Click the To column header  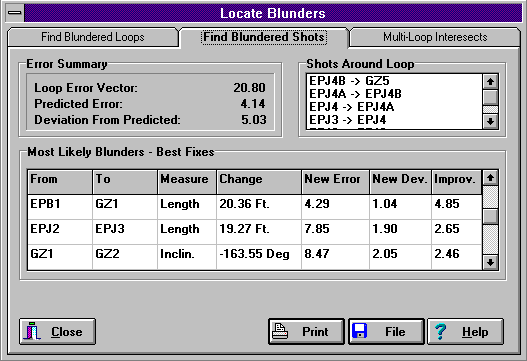tap(125, 182)
